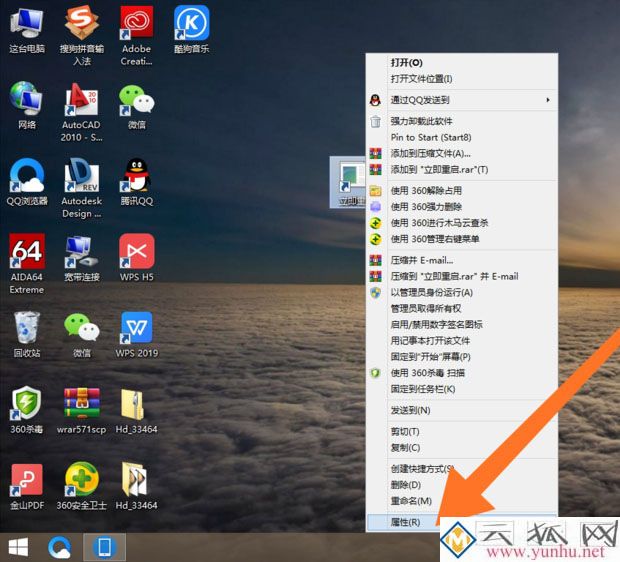The width and height of the screenshot is (620, 562).
Task: Choose 创建快捷方式(S) entry
Action: [462, 469]
